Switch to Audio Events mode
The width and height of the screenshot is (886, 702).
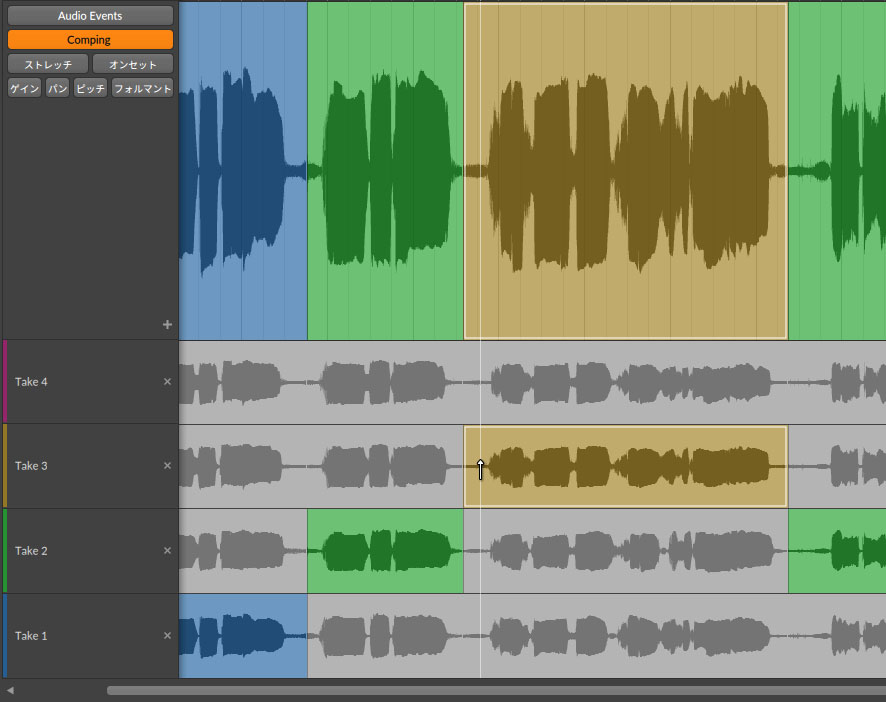click(90, 16)
